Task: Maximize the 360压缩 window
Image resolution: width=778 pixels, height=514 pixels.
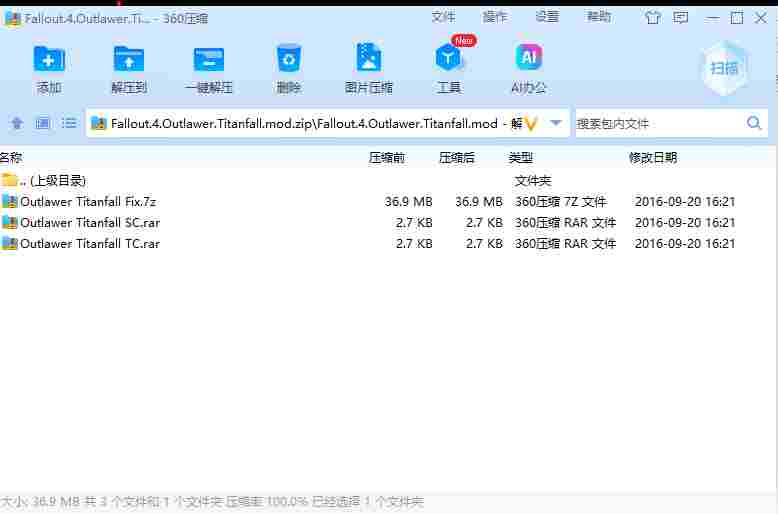Action: pos(737,18)
